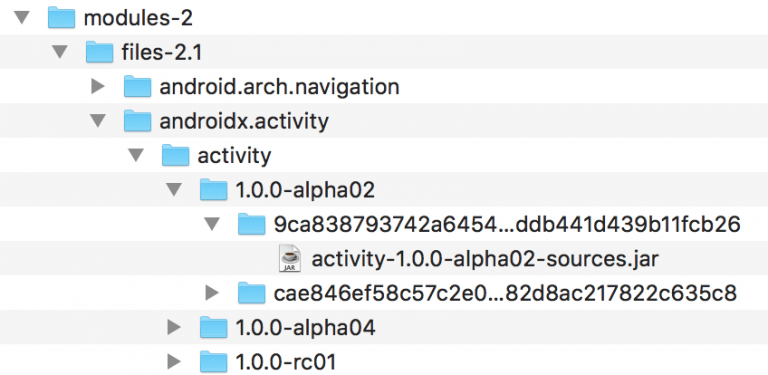Select activity-1.0.0-alpha02-sources.jar file name

coord(485,259)
